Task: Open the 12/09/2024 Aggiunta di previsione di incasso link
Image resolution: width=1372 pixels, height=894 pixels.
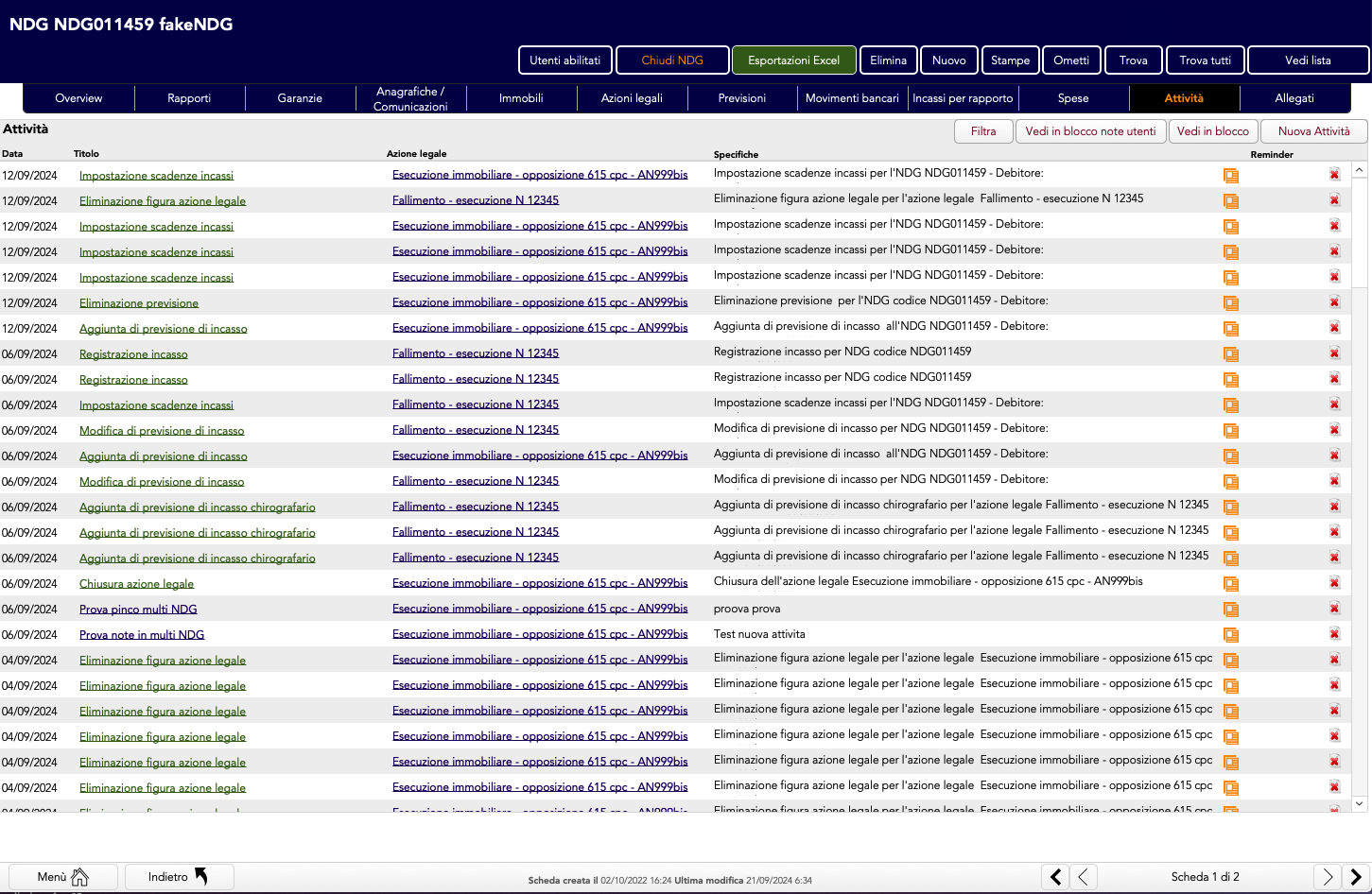Action: 163,329
